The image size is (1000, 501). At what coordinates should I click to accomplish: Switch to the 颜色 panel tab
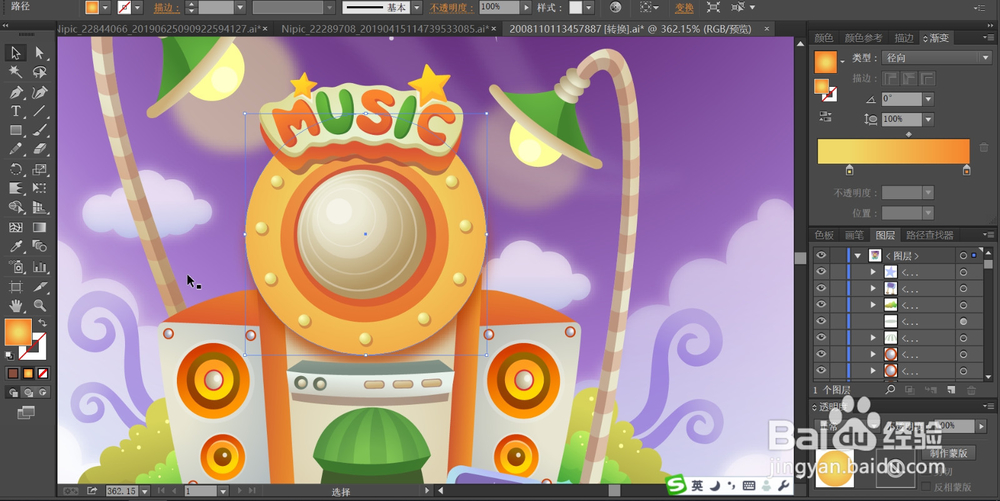824,38
